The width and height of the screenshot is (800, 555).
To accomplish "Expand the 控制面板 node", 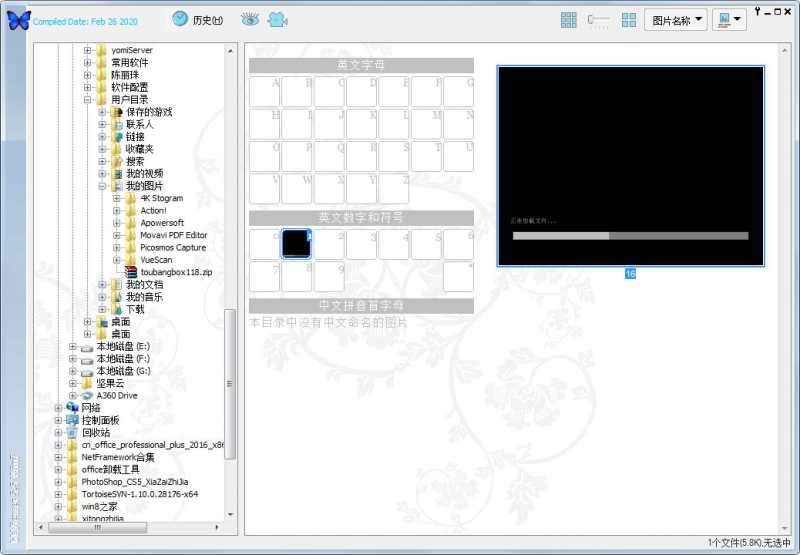I will [58, 420].
